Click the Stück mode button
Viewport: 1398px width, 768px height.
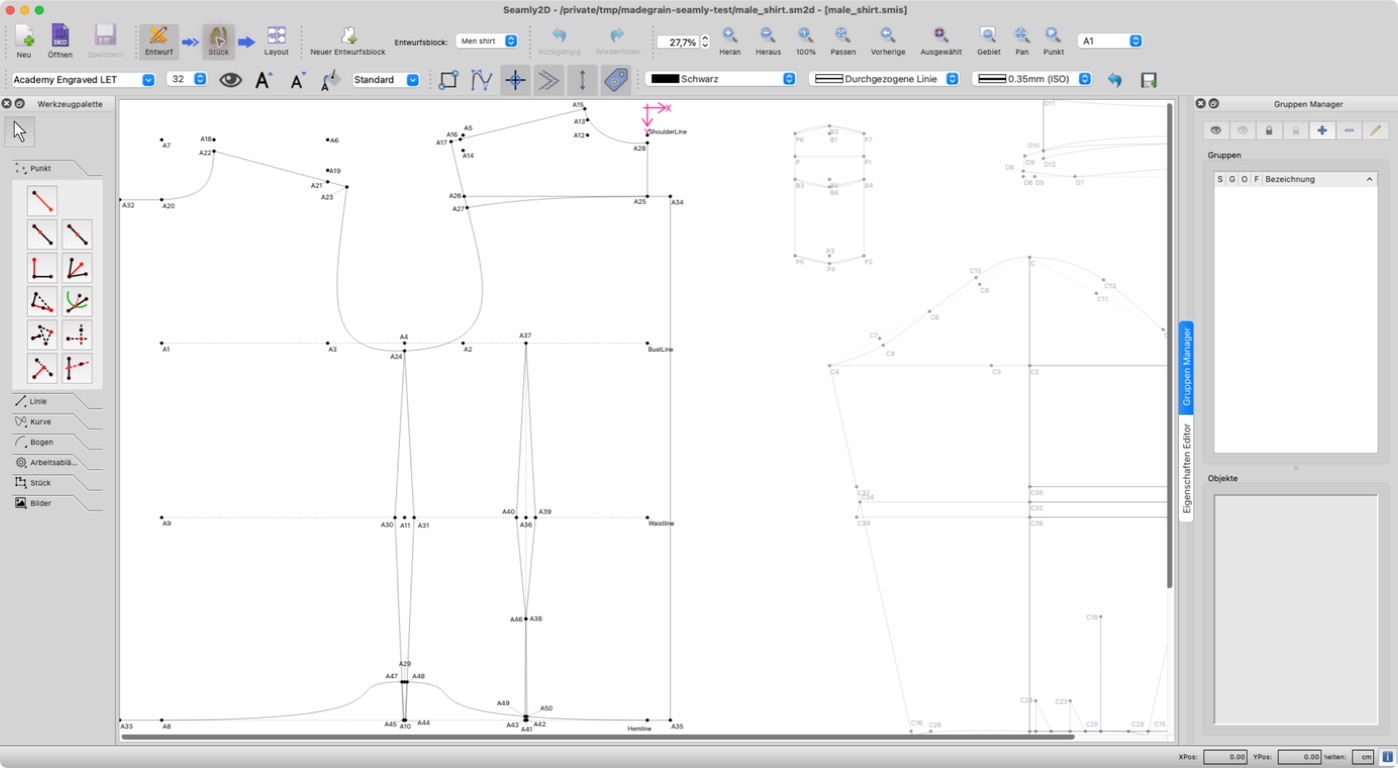[218, 41]
